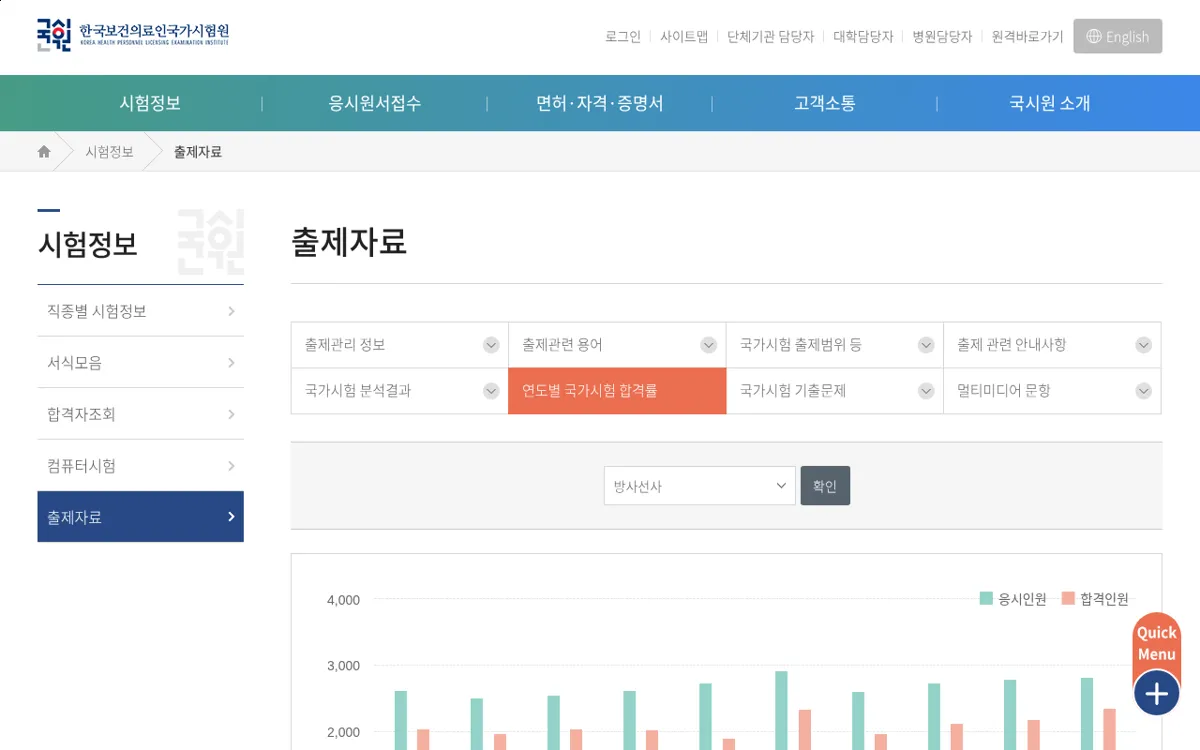Open 면허·자격·증명서 main menu
This screenshot has height=750, width=1200.
[600, 103]
